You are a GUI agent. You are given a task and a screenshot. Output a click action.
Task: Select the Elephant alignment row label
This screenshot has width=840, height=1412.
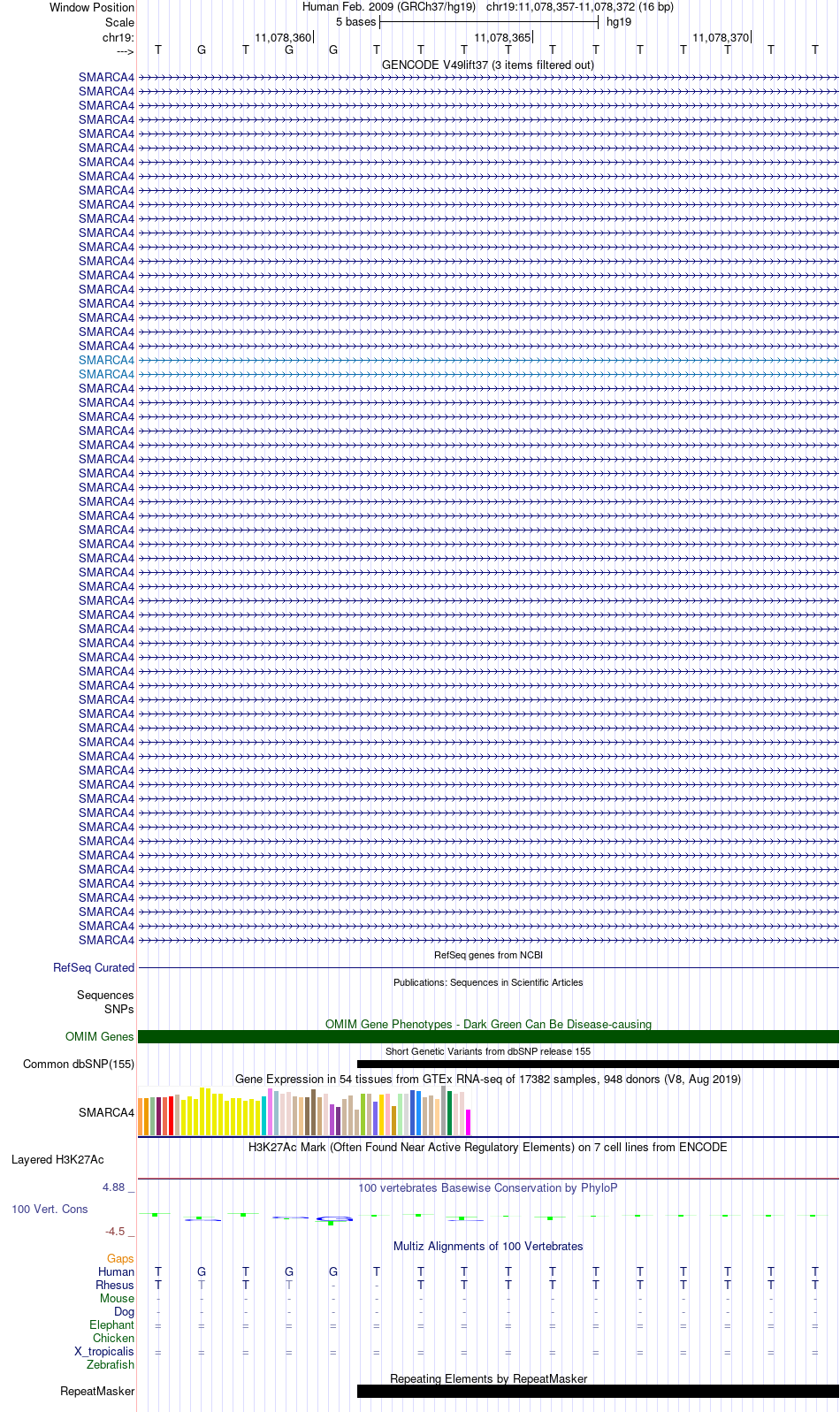[x=112, y=1324]
